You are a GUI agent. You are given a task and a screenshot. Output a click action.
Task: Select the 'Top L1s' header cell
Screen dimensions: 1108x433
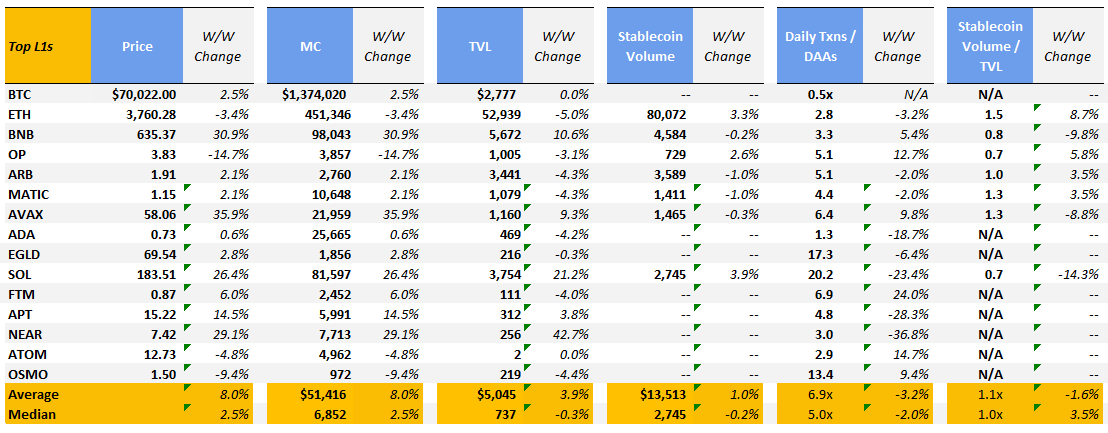pyautogui.click(x=47, y=46)
